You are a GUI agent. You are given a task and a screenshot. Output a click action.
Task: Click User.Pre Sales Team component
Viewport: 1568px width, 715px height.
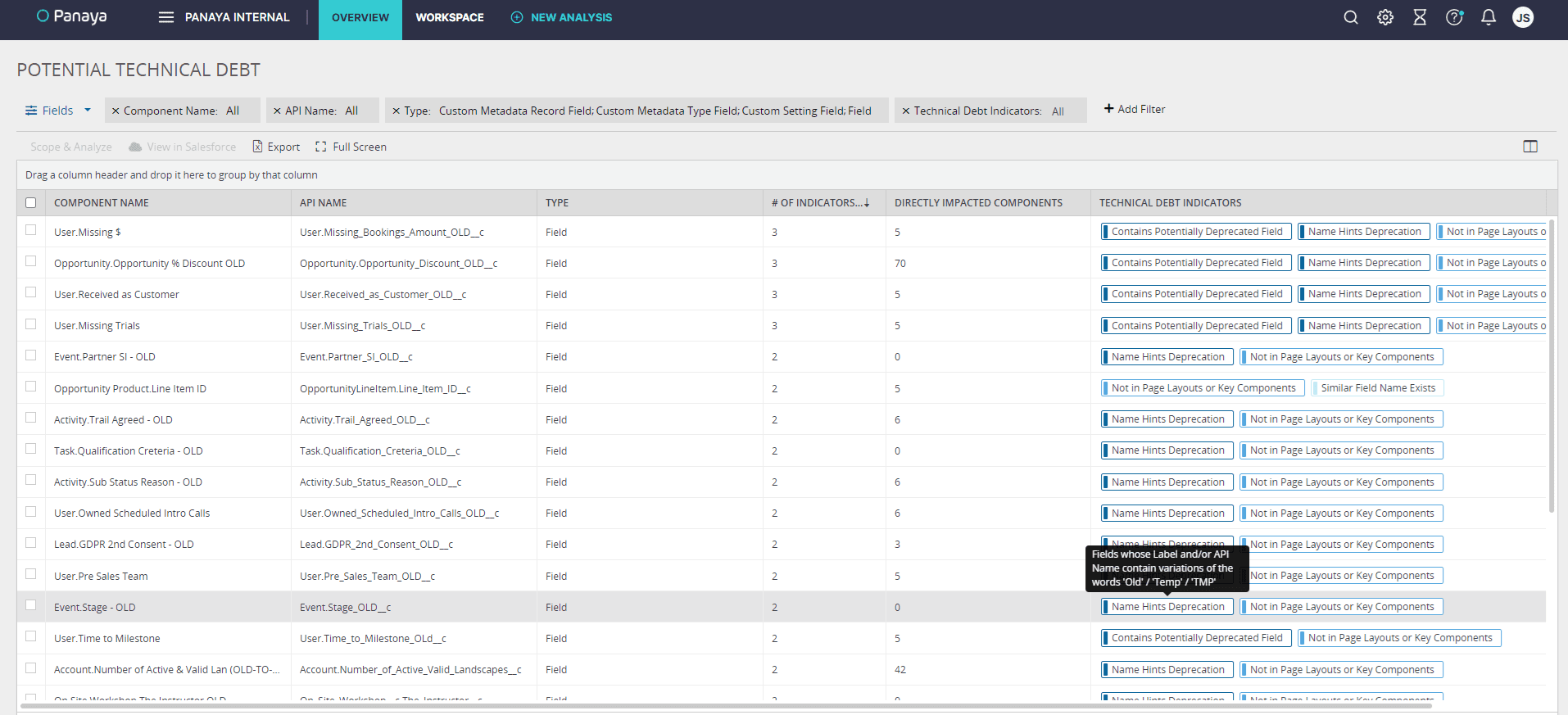[x=101, y=577]
